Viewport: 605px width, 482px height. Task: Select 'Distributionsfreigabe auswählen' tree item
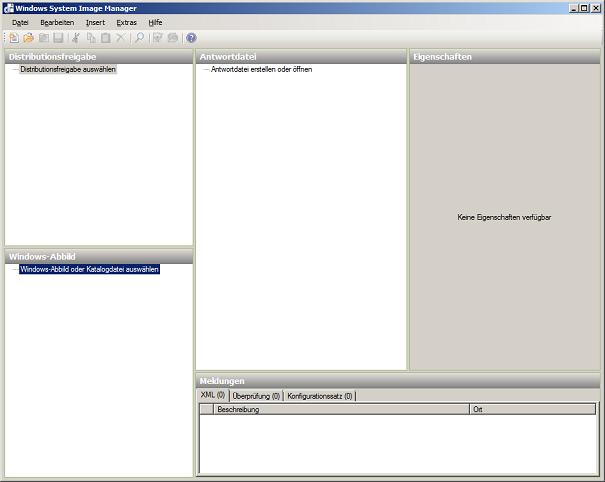(x=68, y=69)
